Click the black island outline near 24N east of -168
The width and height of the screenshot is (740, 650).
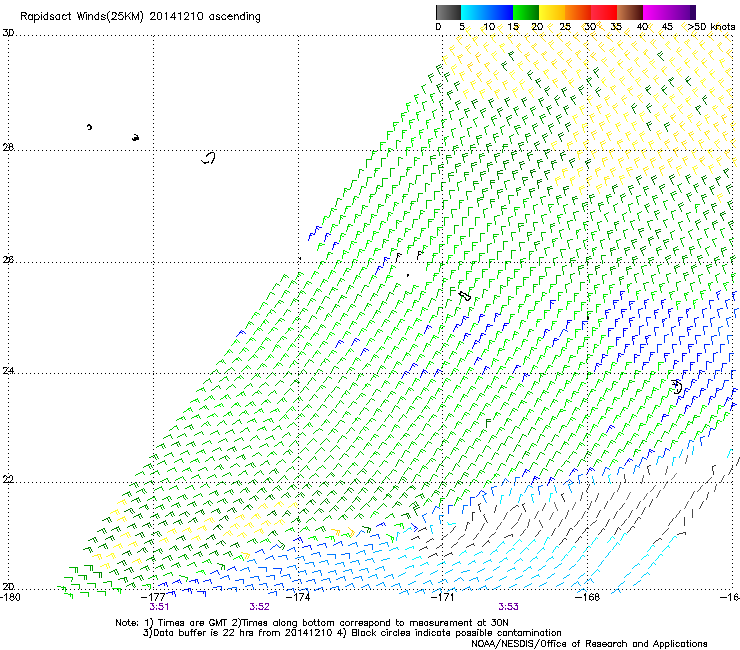click(x=677, y=387)
